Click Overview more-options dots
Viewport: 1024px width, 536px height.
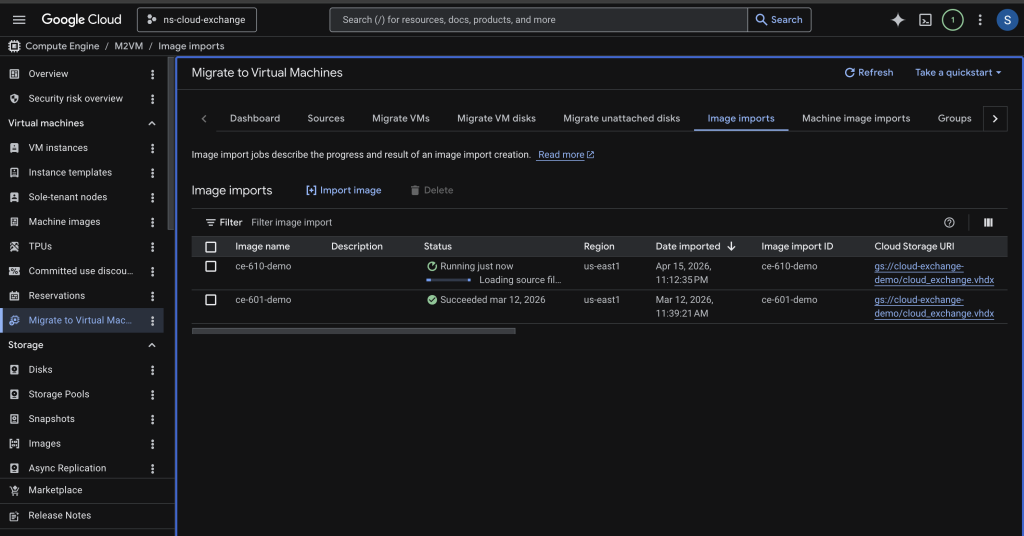tap(152, 74)
